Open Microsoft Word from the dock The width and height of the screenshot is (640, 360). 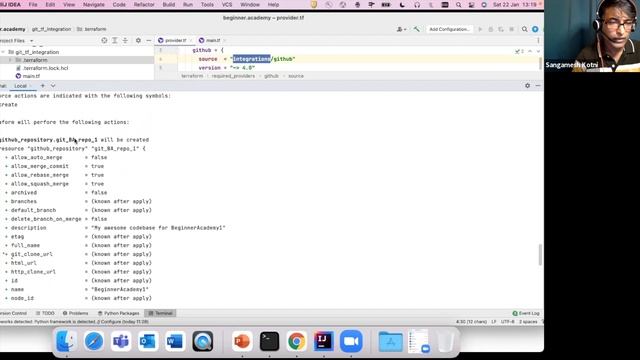tap(175, 341)
